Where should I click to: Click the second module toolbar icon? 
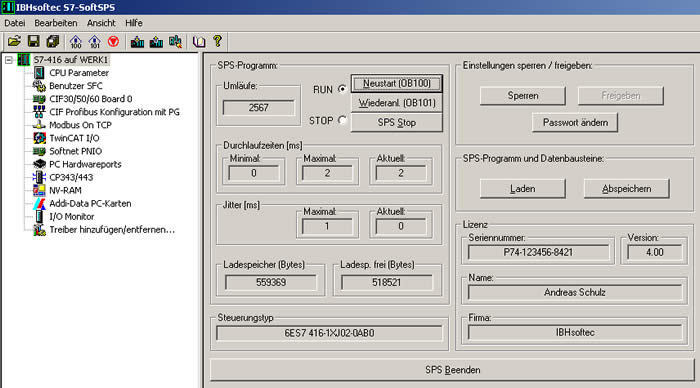(156, 42)
